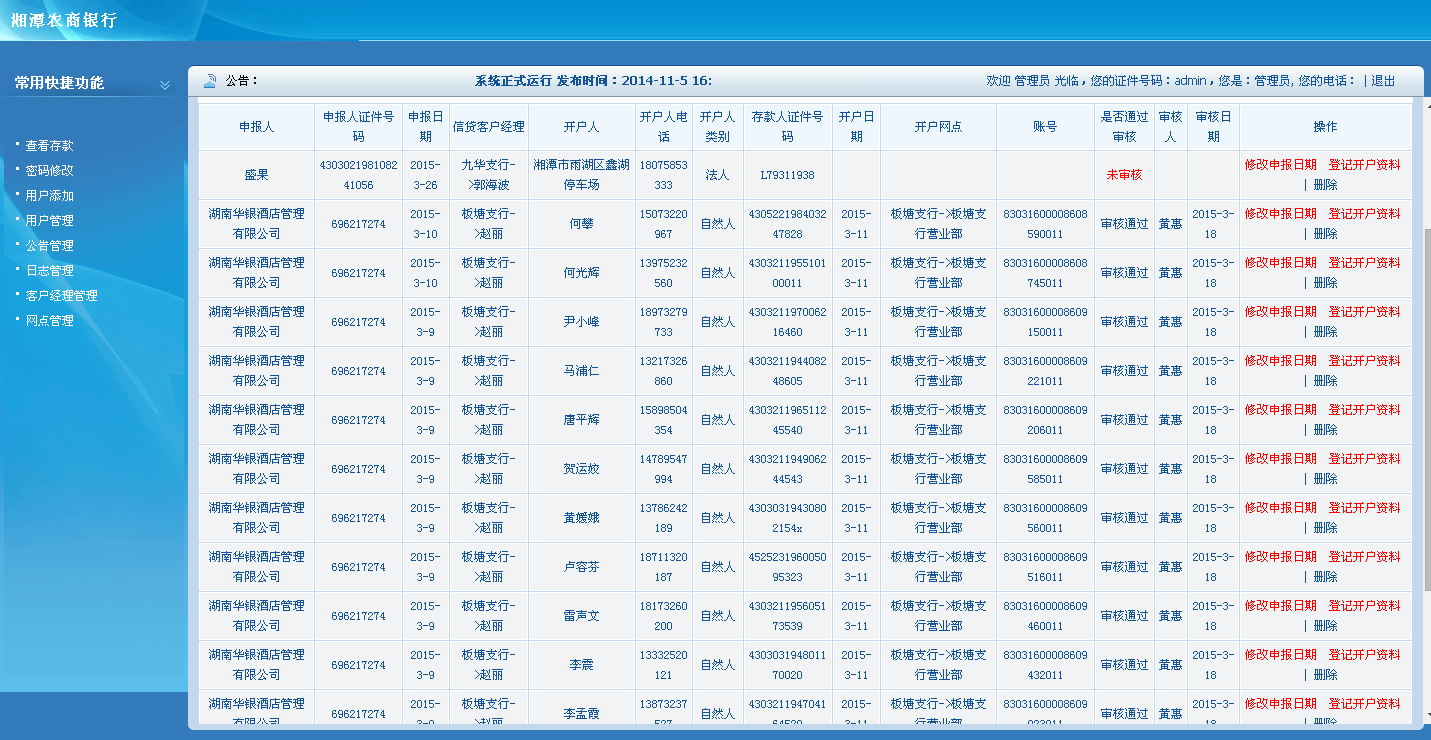
Task: Click the 湘潭农商银行 logo title
Action: (x=63, y=20)
